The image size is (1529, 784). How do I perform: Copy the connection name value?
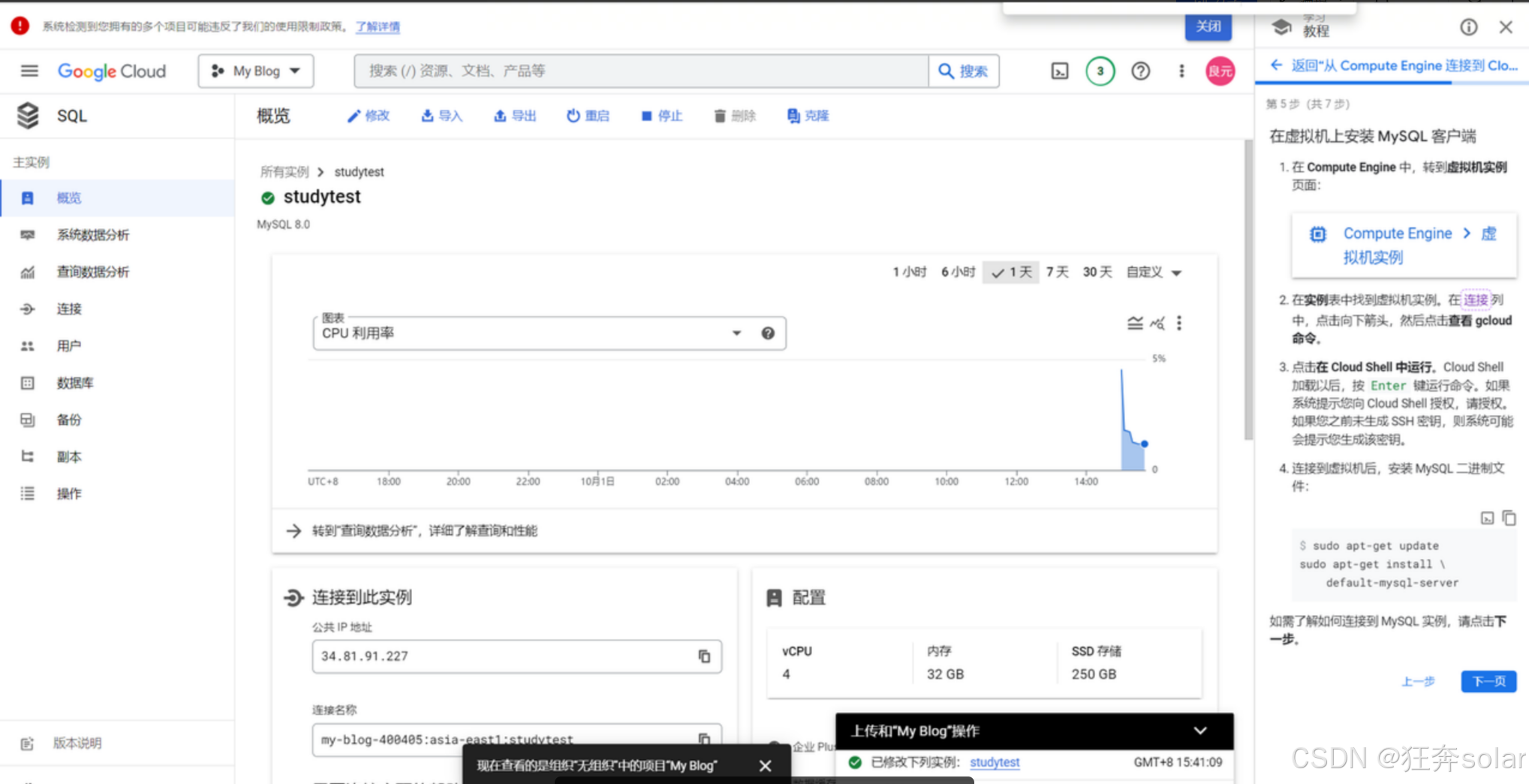pyautogui.click(x=704, y=739)
